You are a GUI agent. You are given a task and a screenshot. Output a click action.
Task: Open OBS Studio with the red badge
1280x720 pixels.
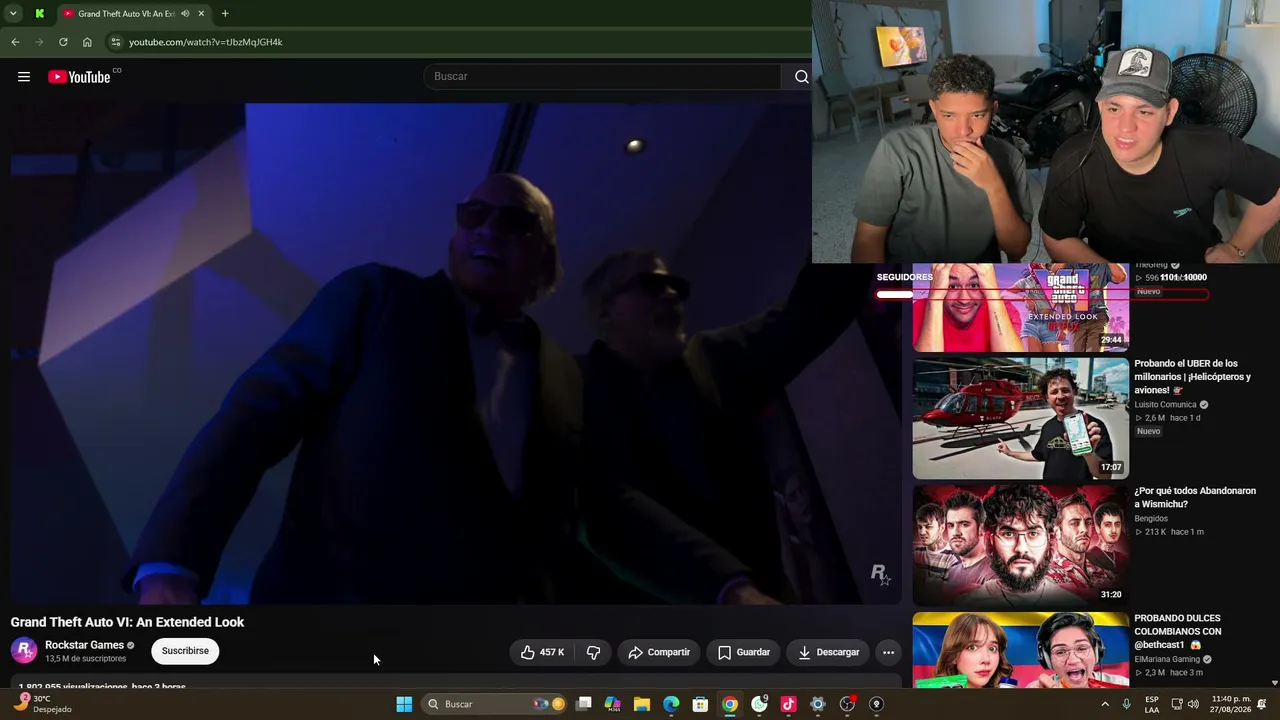coord(848,704)
